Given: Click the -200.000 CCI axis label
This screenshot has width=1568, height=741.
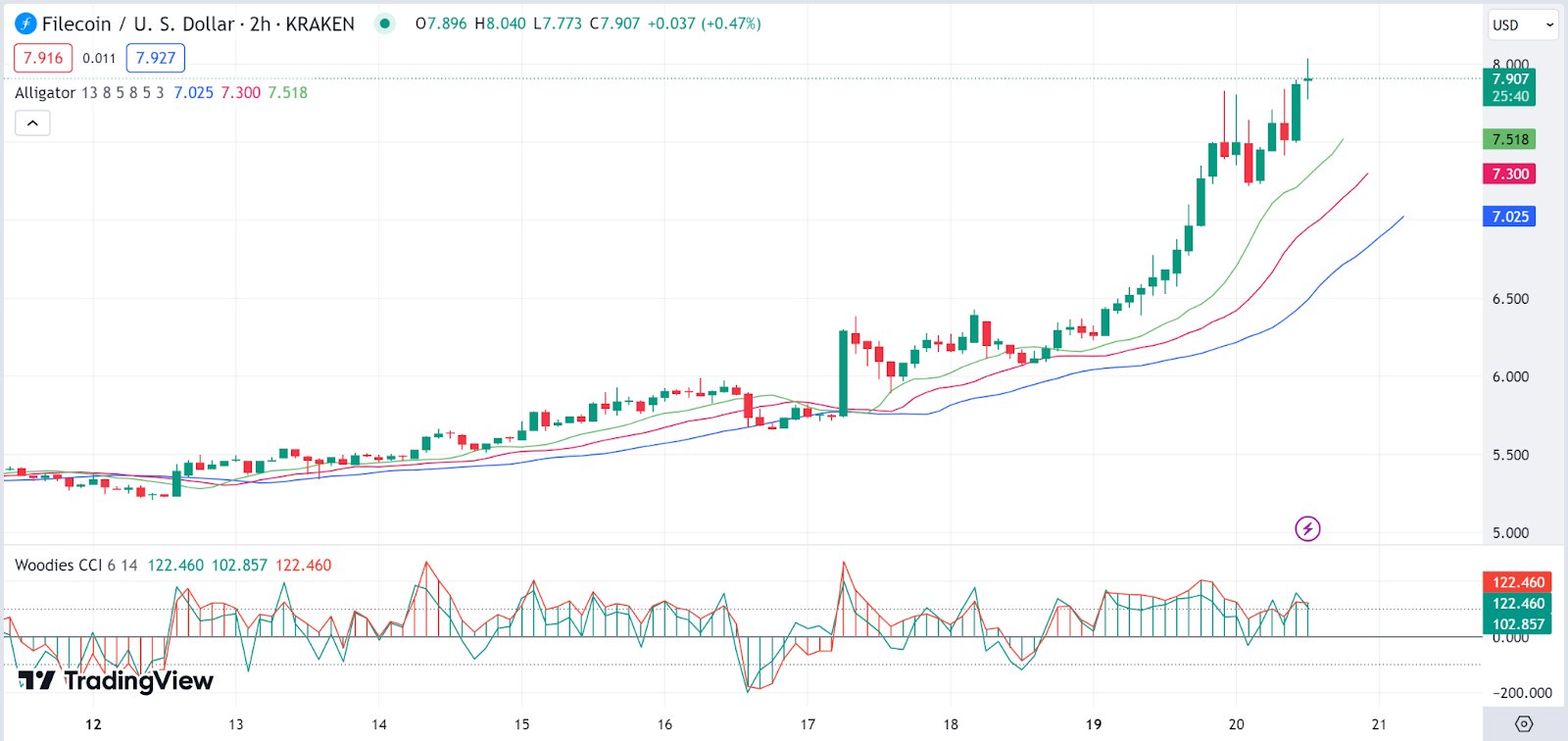Looking at the screenshot, I should coord(1522,693).
